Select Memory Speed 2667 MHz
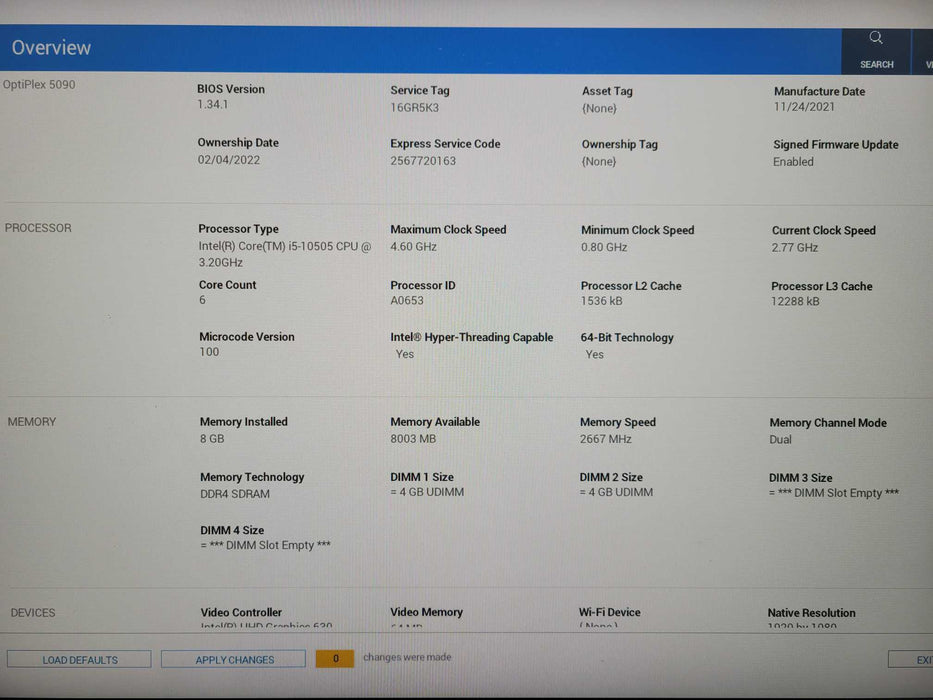Viewport: 933px width, 700px height. tap(606, 439)
